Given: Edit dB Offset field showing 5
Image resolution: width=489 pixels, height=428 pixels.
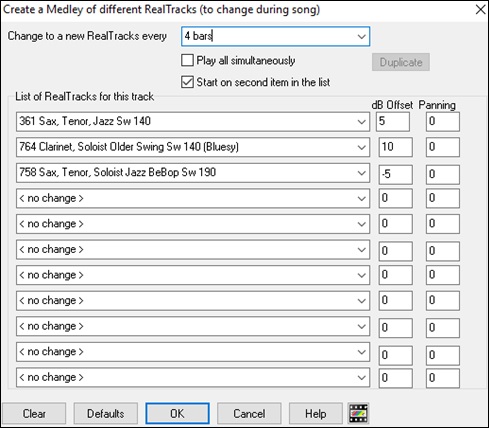Looking at the screenshot, I should (393, 122).
